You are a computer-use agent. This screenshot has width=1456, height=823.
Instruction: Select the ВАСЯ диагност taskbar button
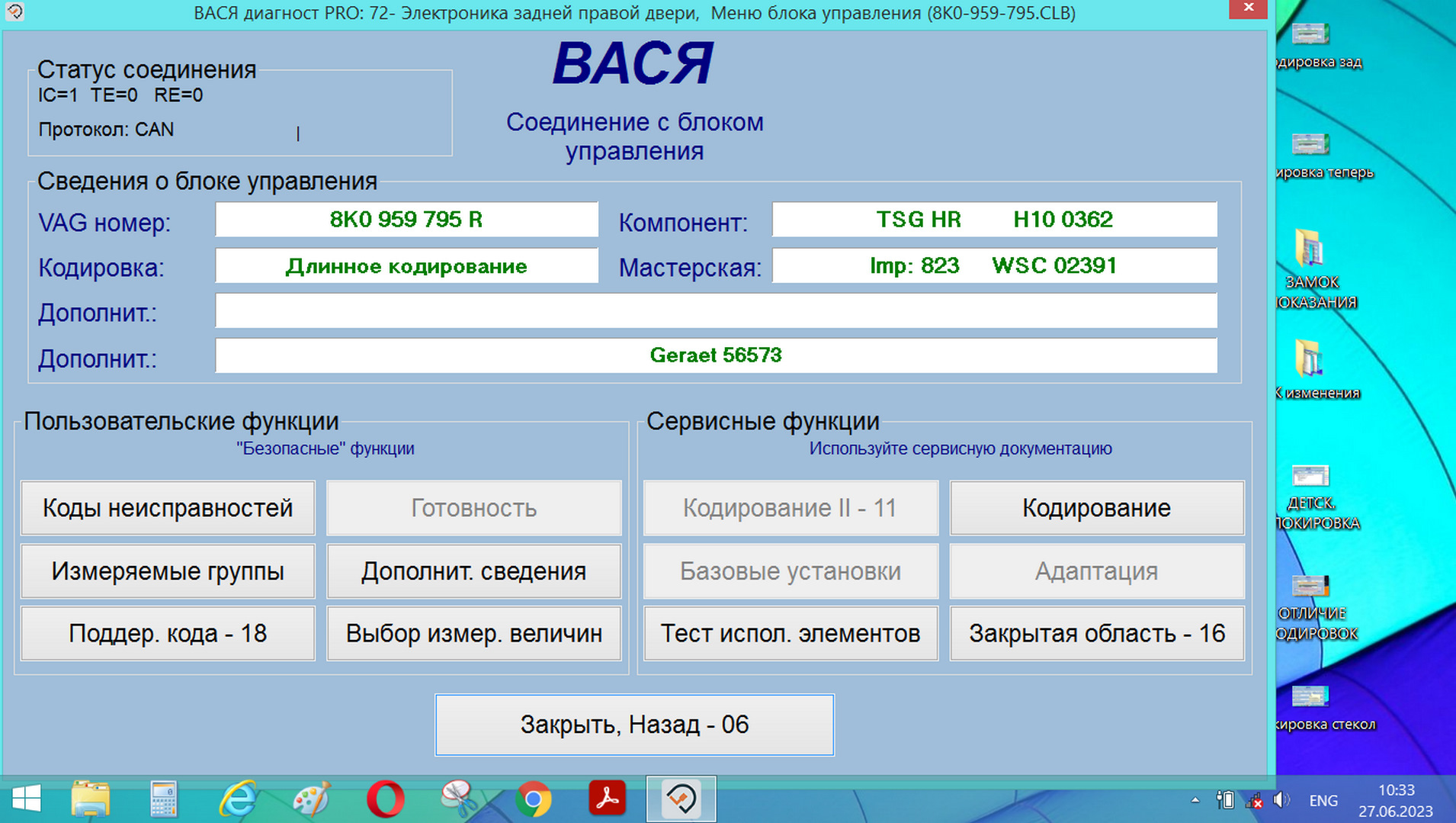click(x=681, y=799)
